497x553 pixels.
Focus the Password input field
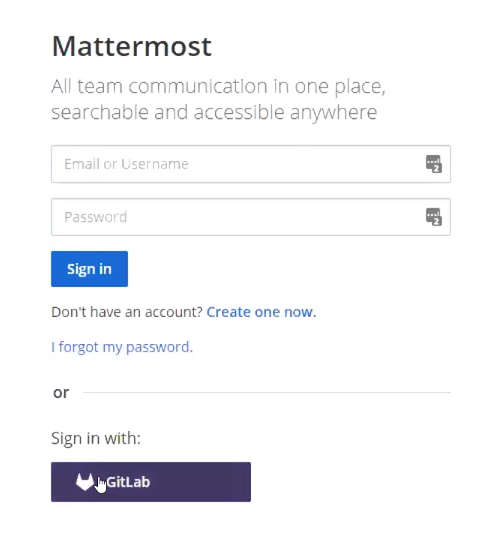(x=251, y=217)
